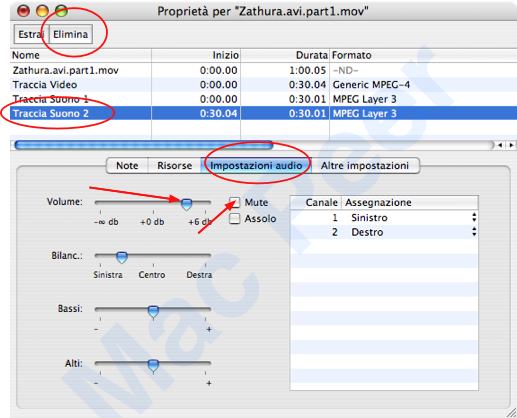517x418 pixels.
Task: Click the scroll left arrow icon
Action: click(500, 145)
